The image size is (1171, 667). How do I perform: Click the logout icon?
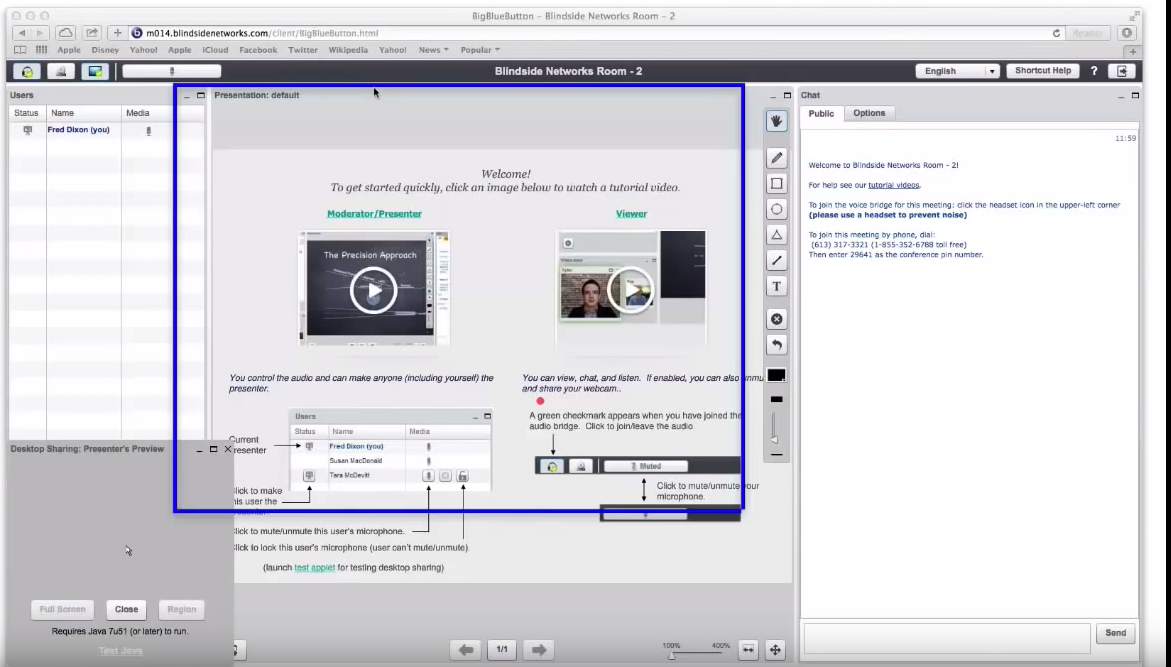[1122, 71]
